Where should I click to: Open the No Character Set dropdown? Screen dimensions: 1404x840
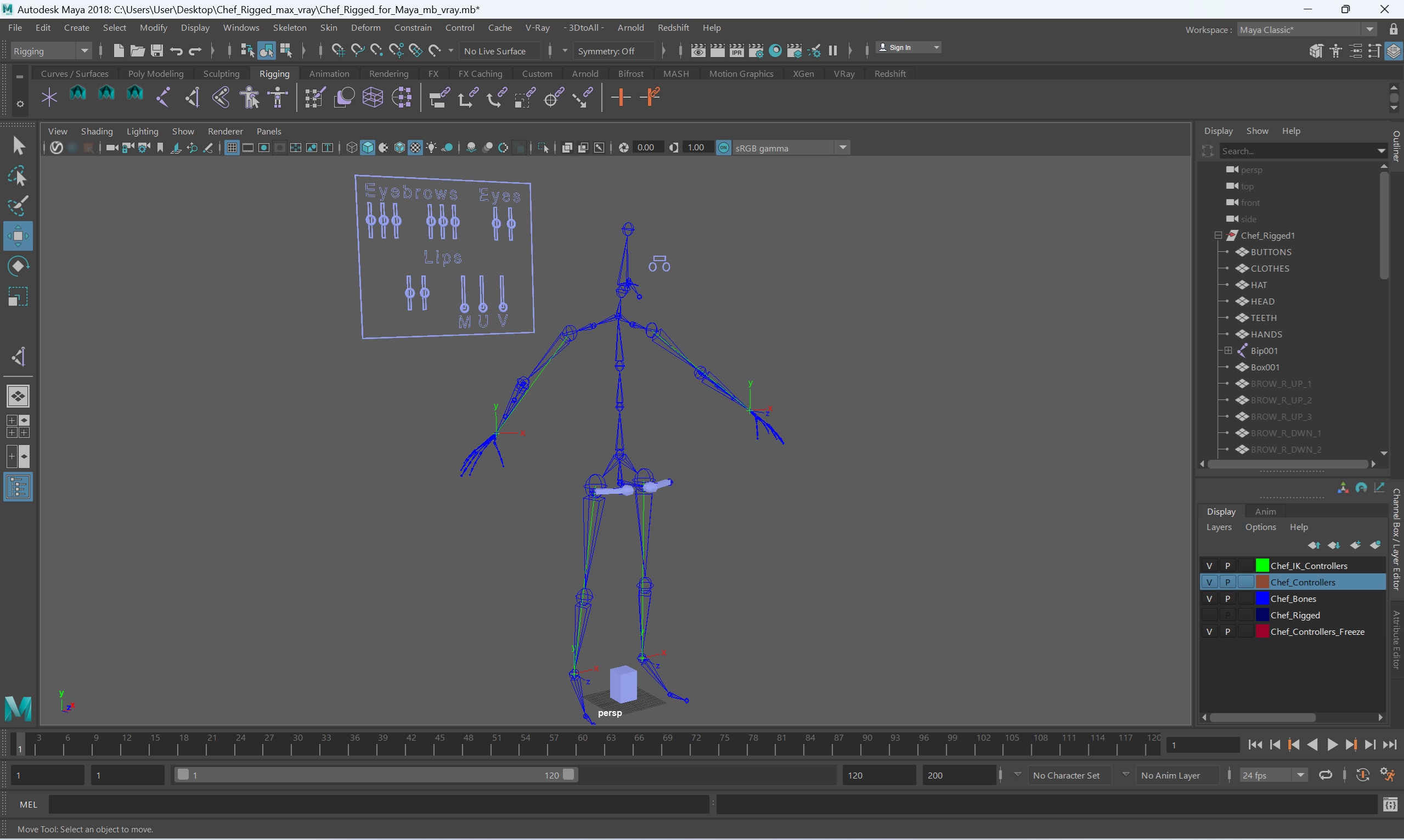1070,775
